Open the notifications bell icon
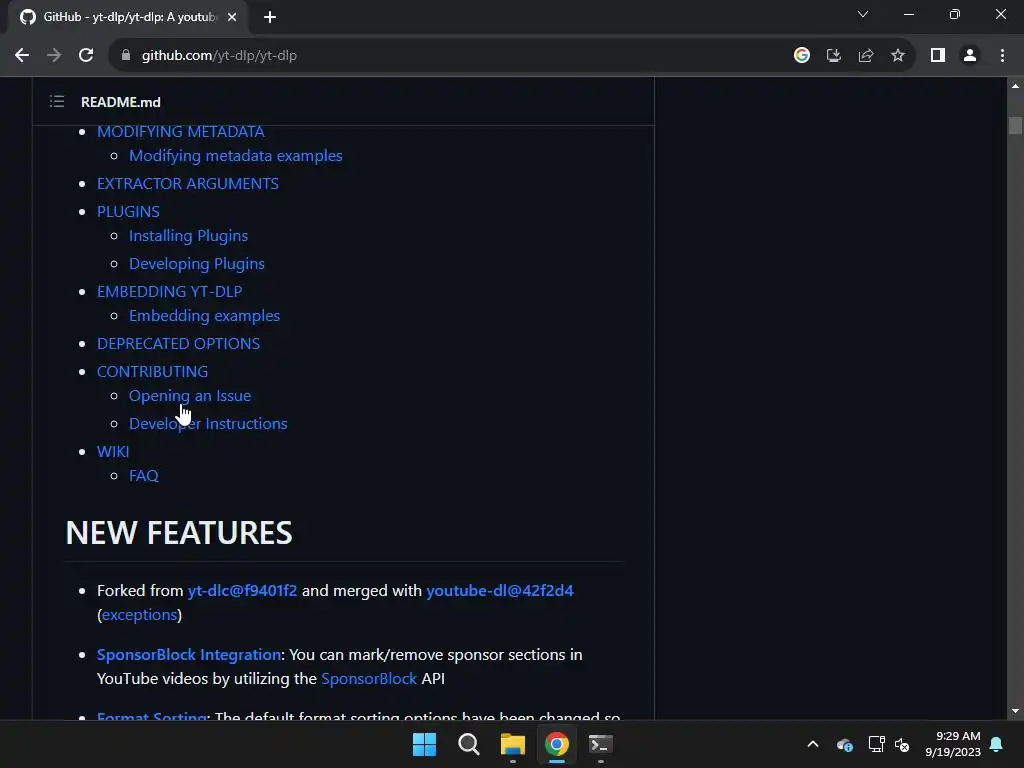 point(997,744)
